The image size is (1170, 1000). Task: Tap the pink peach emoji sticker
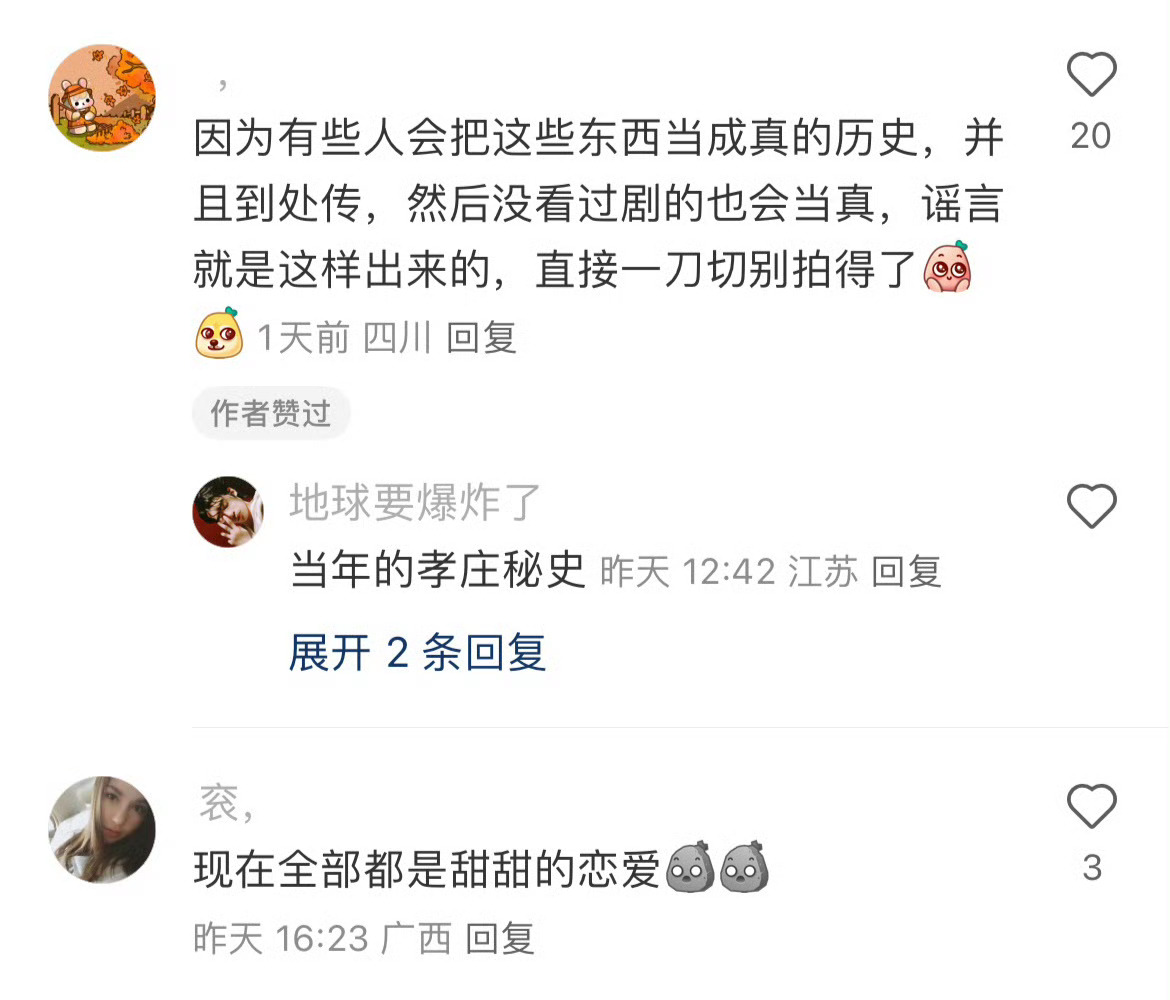pyautogui.click(x=948, y=266)
